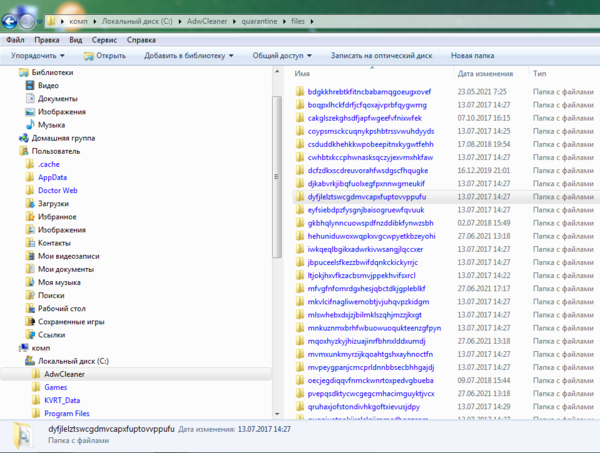Select the Games folder in tree

pos(55,387)
